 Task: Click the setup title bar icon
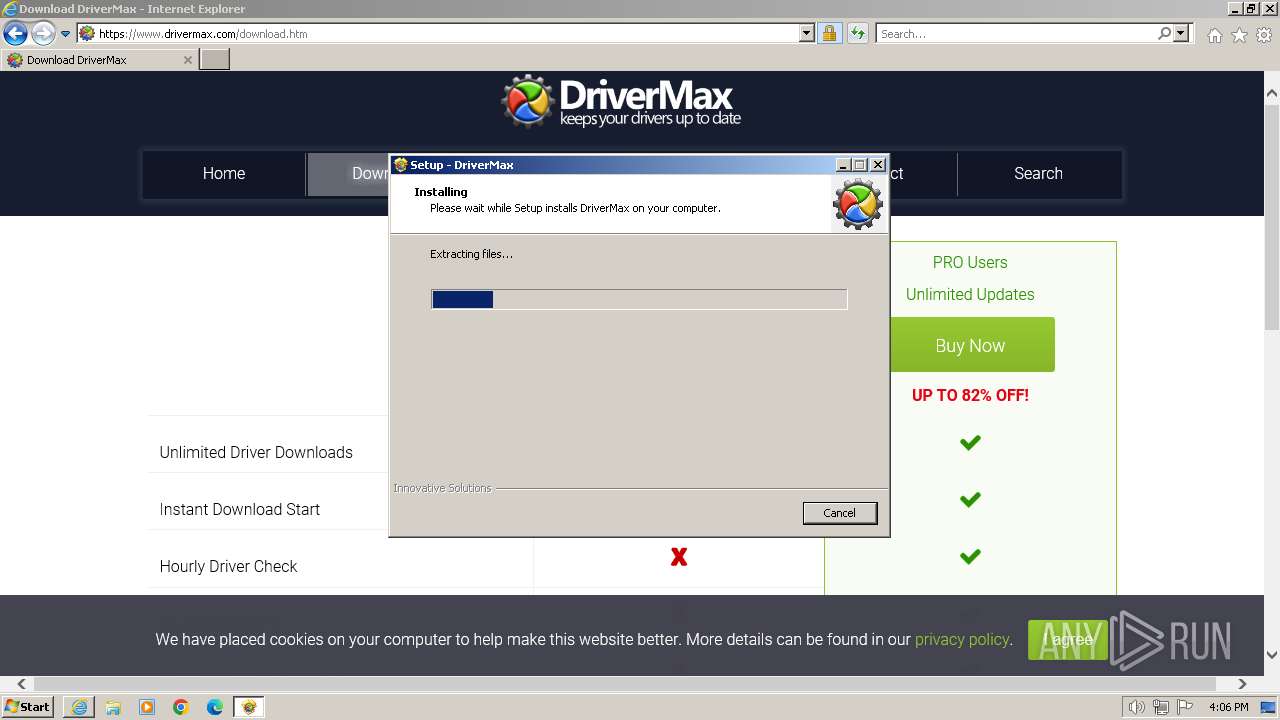pos(401,165)
